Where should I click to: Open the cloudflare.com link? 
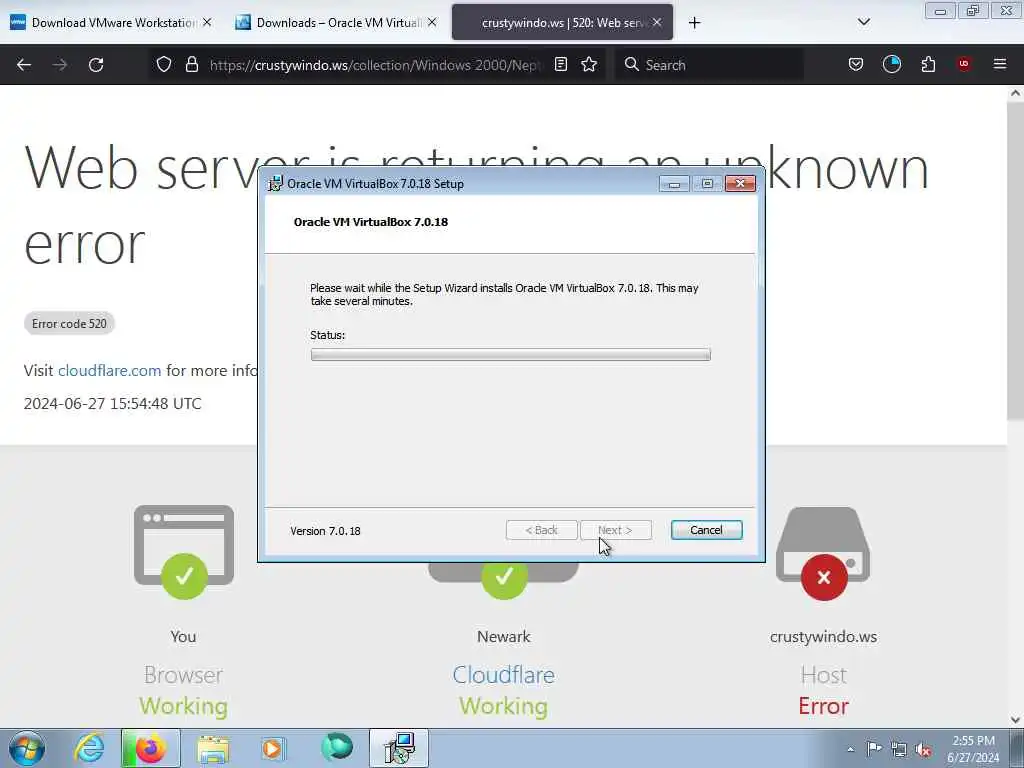click(x=109, y=370)
